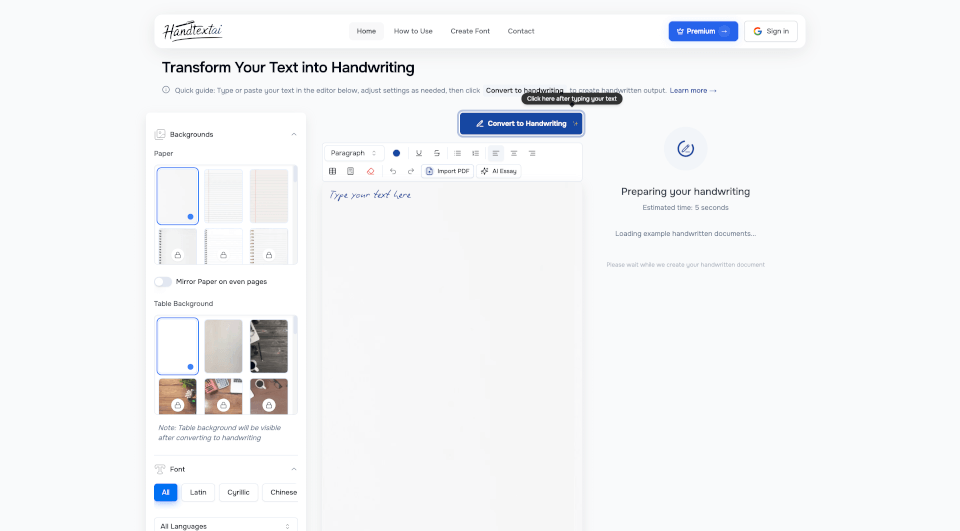Click the red eraser icon
Image resolution: width=960 pixels, height=531 pixels.
click(x=370, y=171)
